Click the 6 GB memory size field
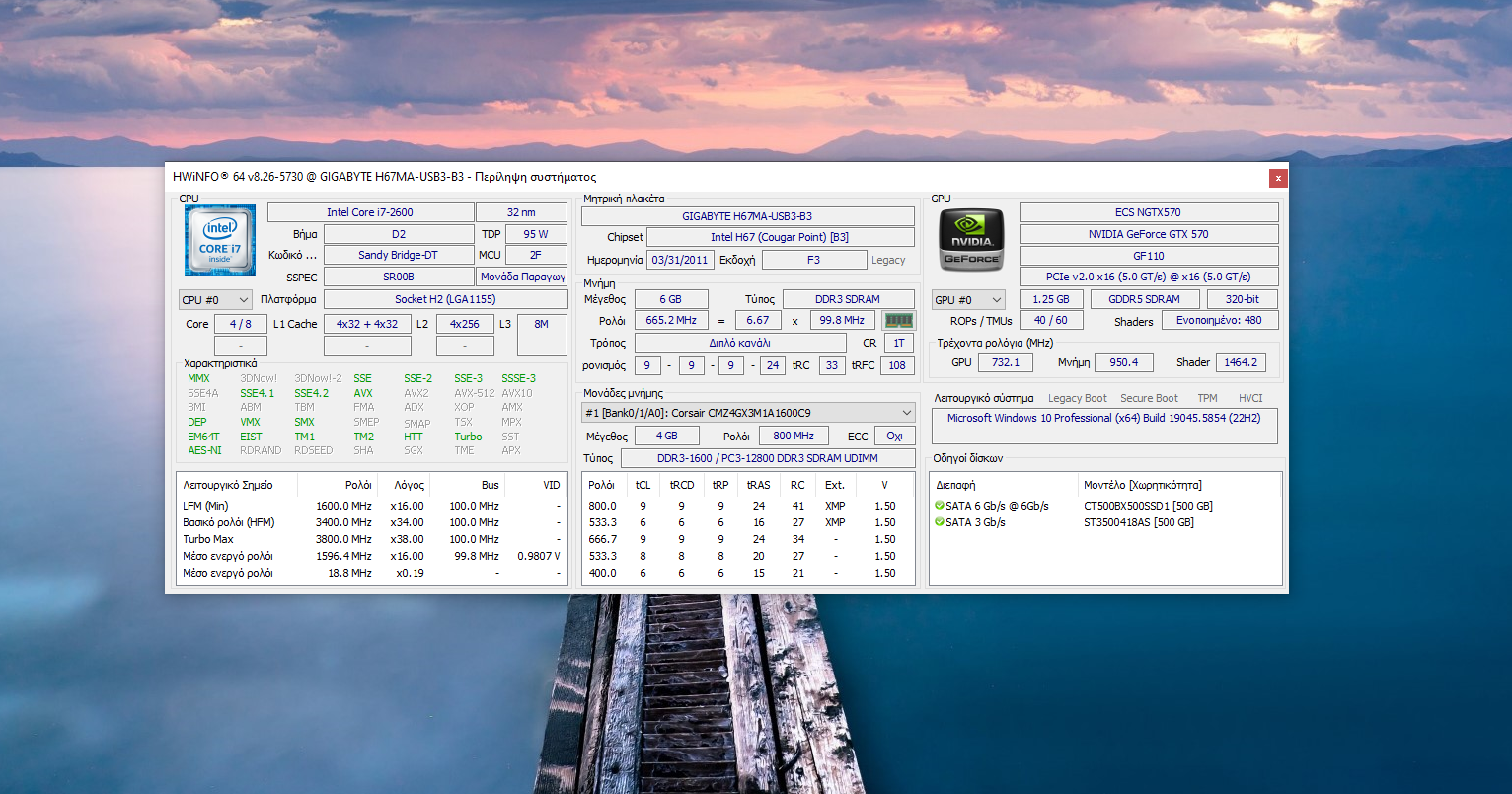1512x794 pixels. coord(670,299)
